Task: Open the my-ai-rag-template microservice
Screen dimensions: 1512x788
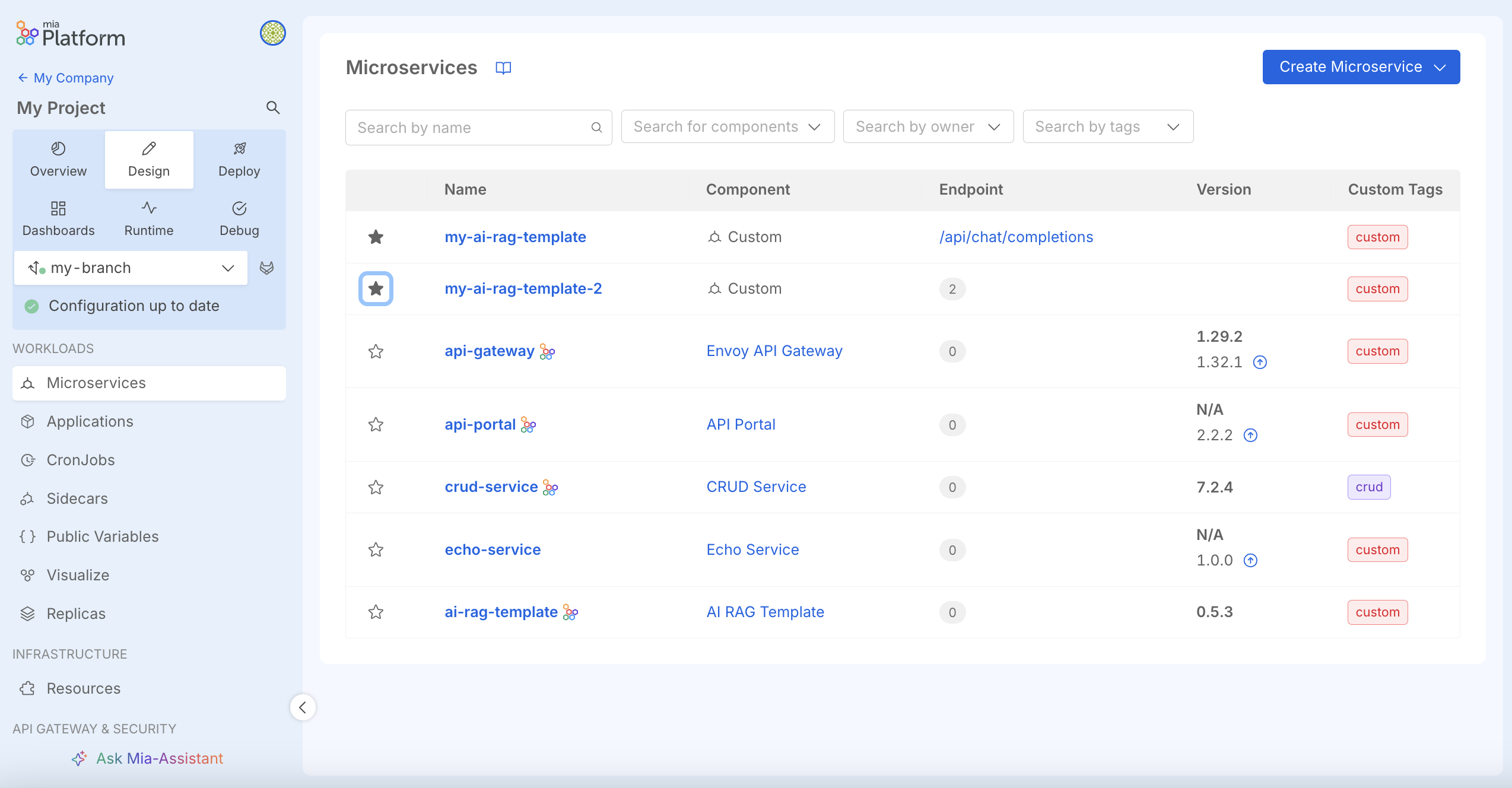Action: click(515, 237)
